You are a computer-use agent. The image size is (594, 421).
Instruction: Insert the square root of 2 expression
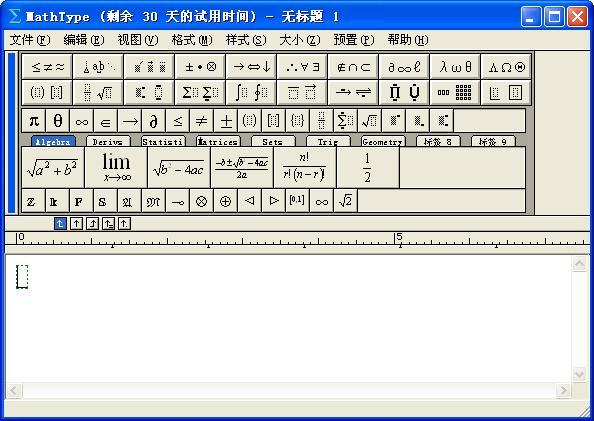(345, 201)
